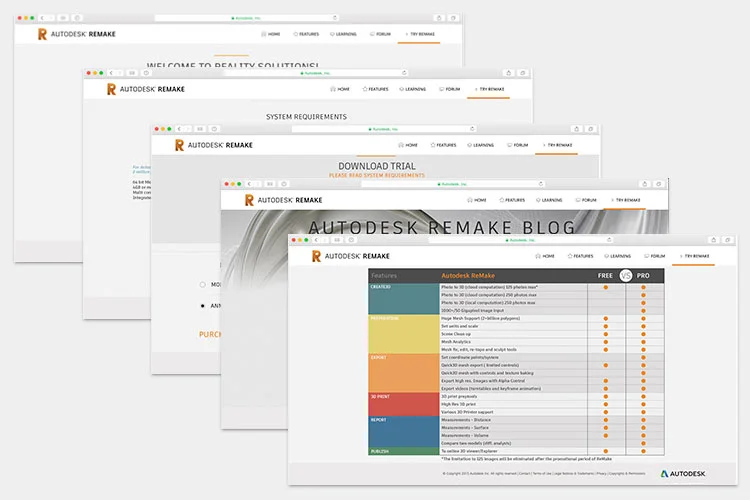Click the PRO column header
The image size is (750, 500).
[643, 276]
